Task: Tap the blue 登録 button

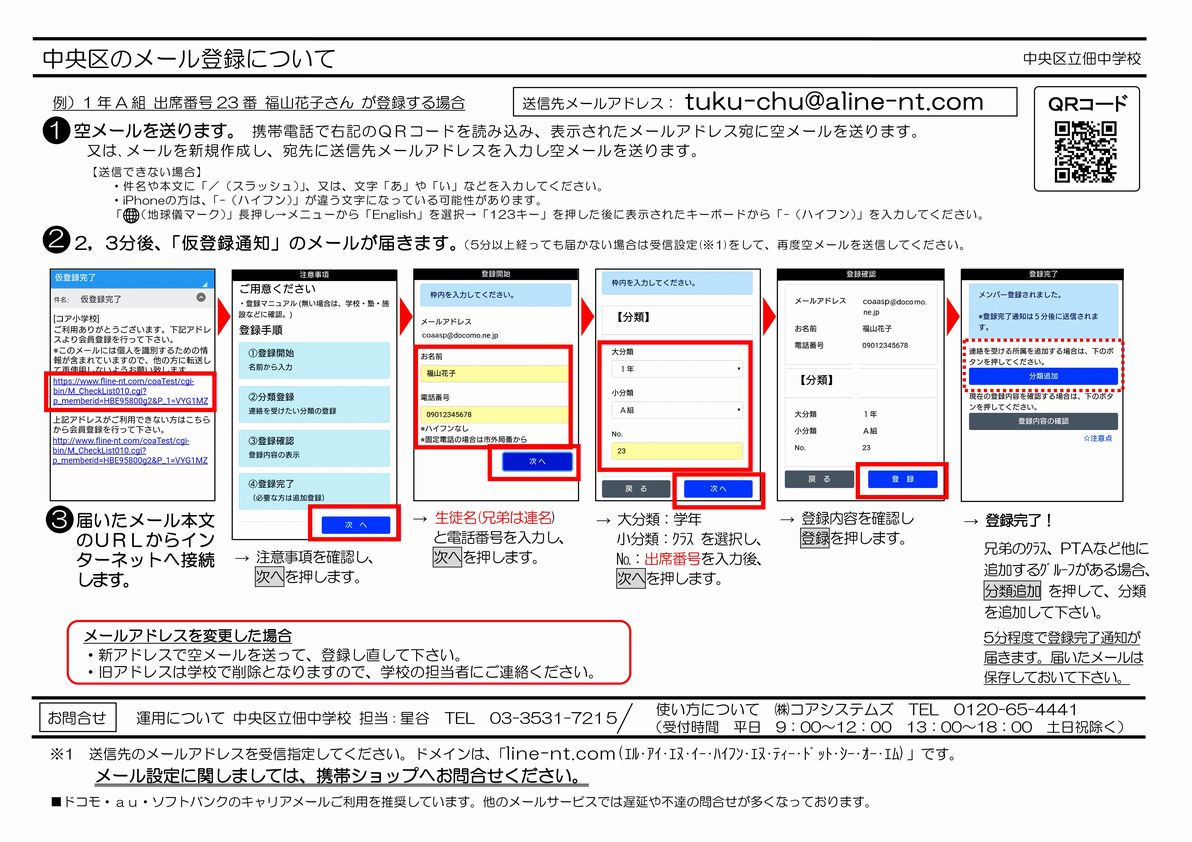Action: coord(903,479)
